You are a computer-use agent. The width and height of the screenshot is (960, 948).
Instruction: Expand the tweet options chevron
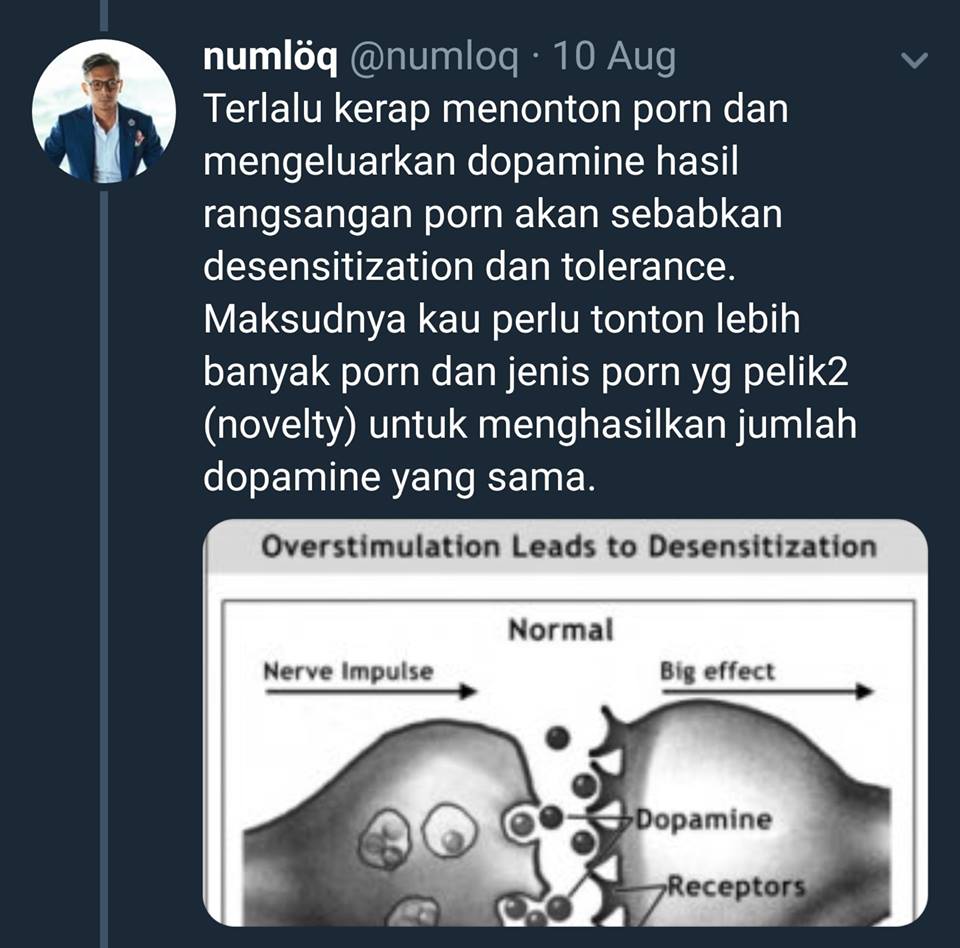[914, 59]
